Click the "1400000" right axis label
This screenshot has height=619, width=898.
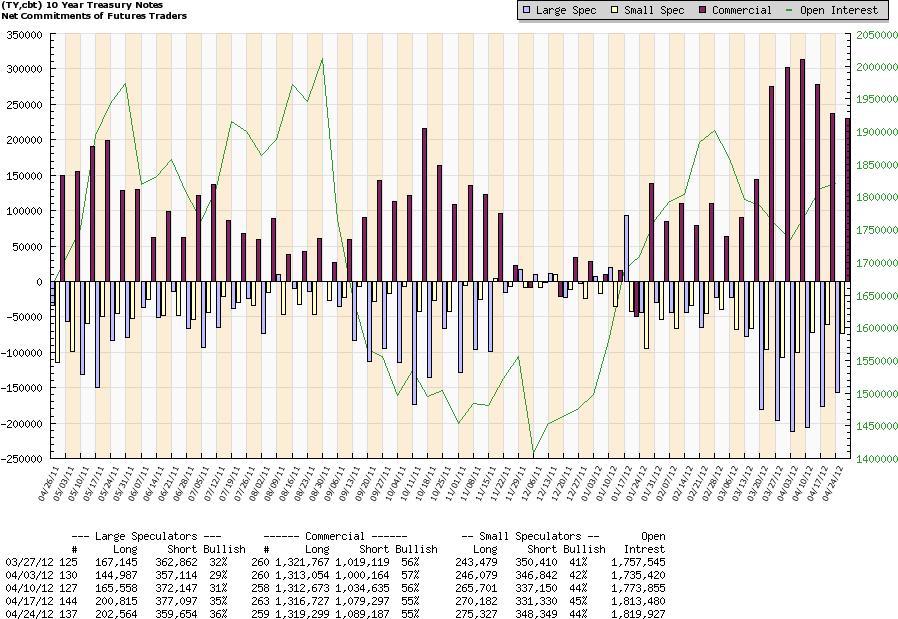tap(876, 459)
